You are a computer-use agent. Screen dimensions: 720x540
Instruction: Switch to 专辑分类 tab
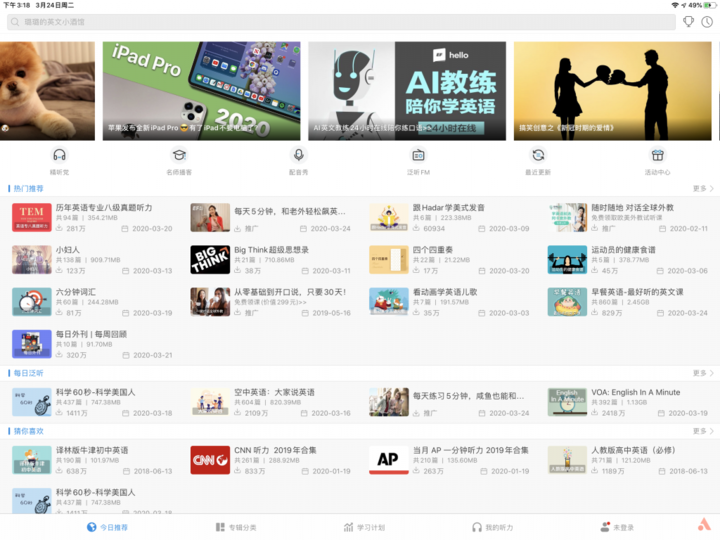pos(236,527)
